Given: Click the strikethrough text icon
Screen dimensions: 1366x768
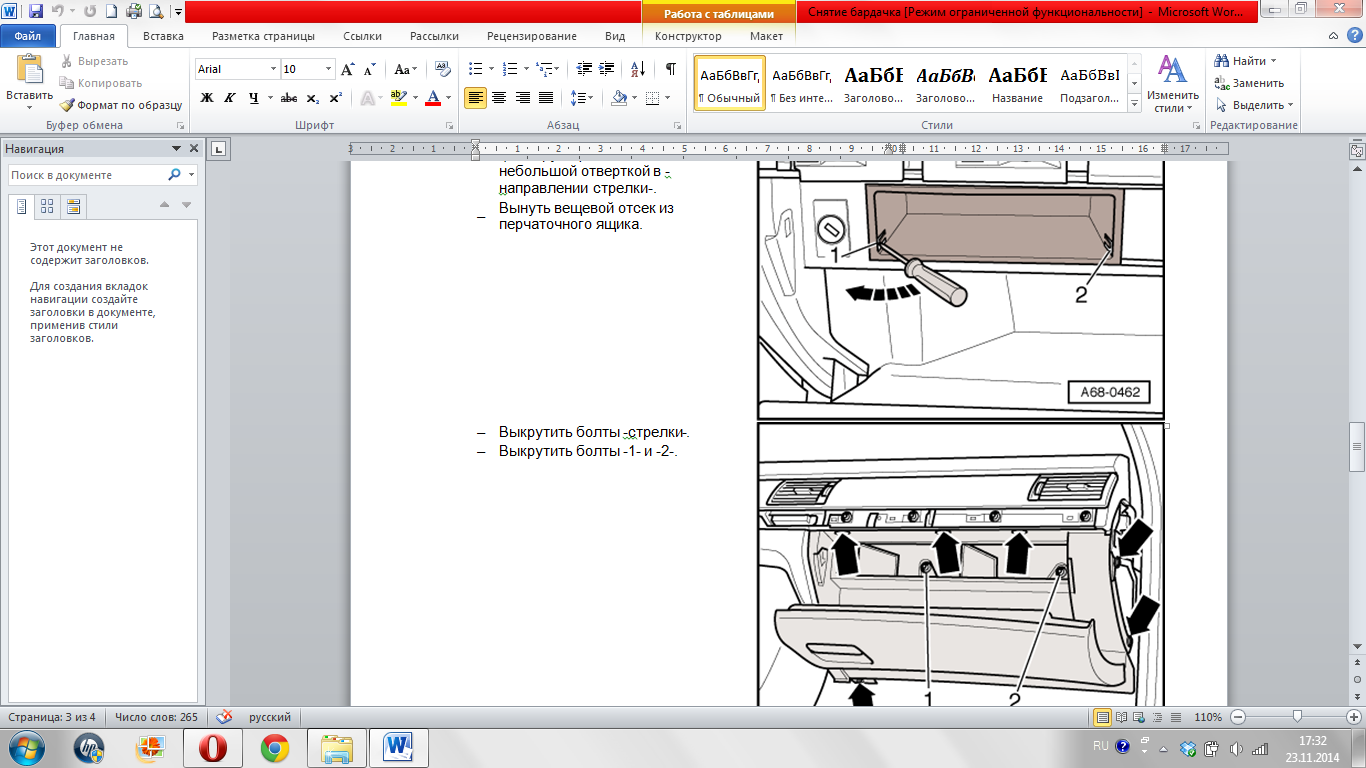Looking at the screenshot, I should pos(289,98).
